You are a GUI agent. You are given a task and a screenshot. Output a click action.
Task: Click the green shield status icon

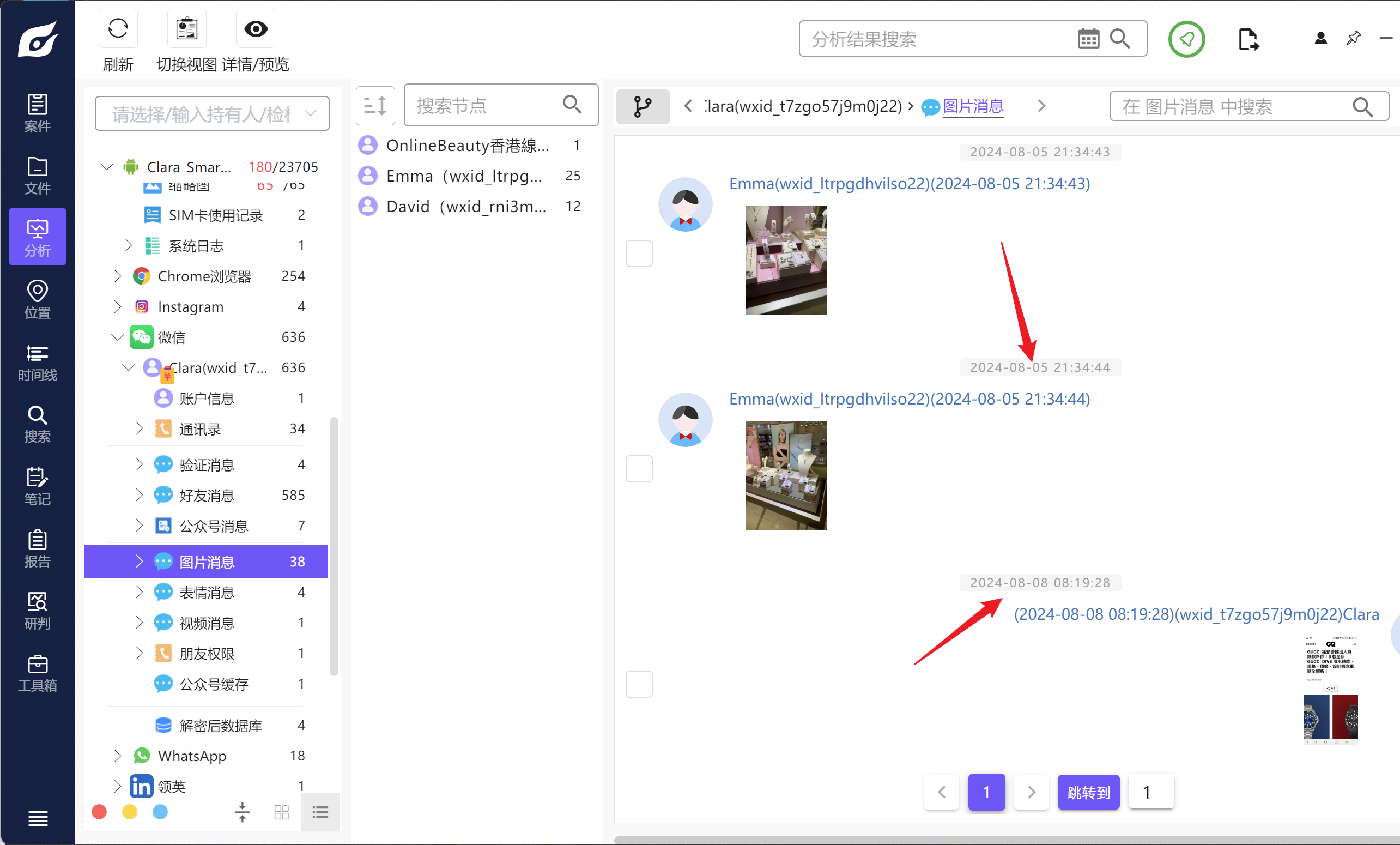pos(1186,39)
